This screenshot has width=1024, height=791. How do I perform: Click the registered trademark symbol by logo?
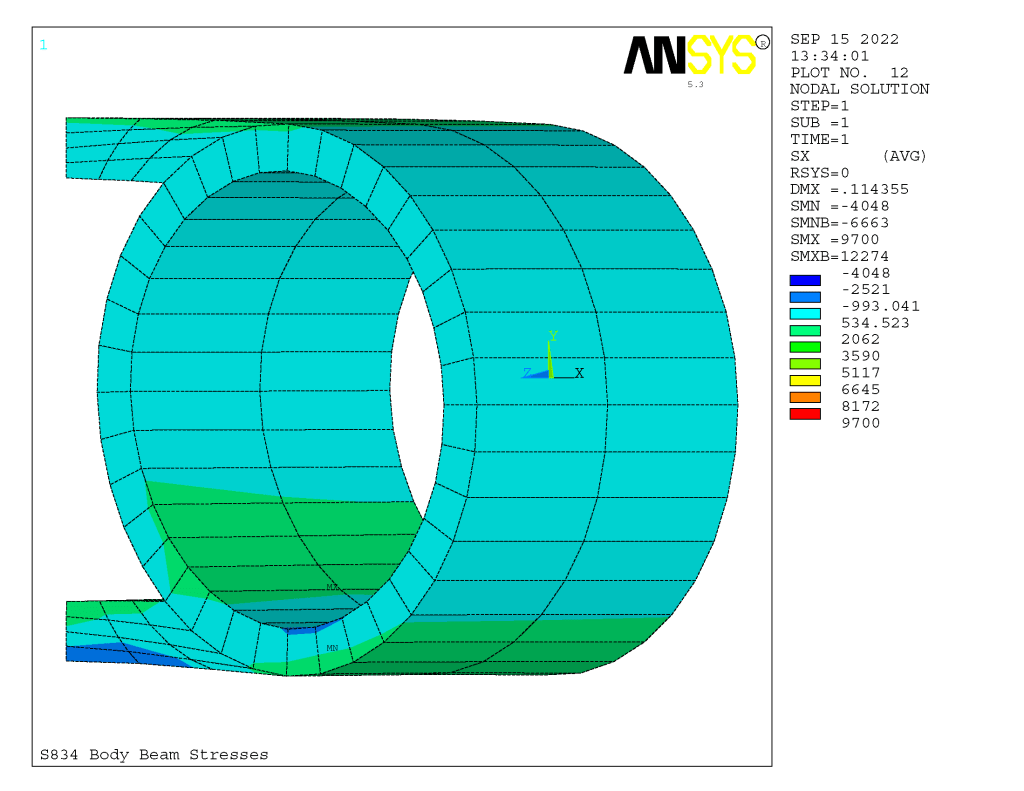click(x=764, y=42)
